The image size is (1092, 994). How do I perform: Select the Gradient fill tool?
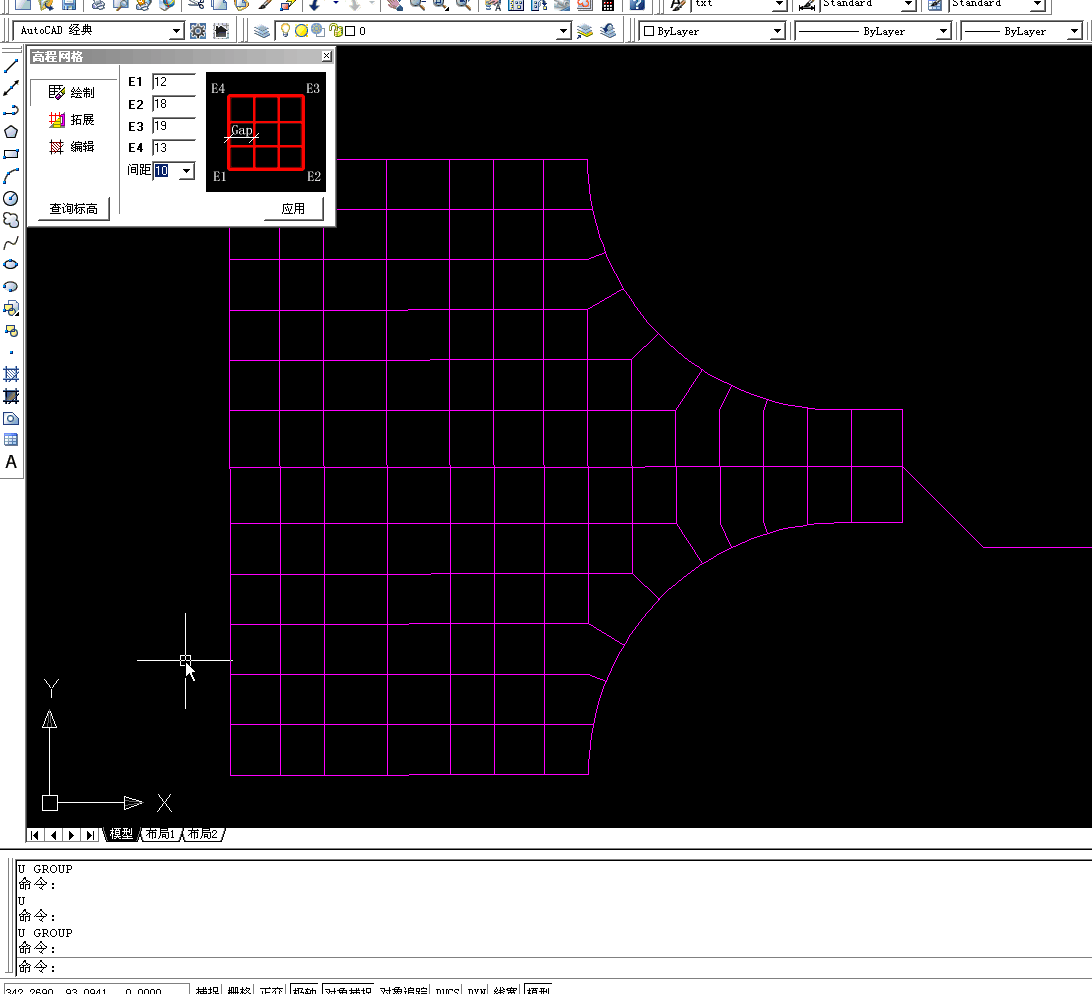[x=11, y=396]
